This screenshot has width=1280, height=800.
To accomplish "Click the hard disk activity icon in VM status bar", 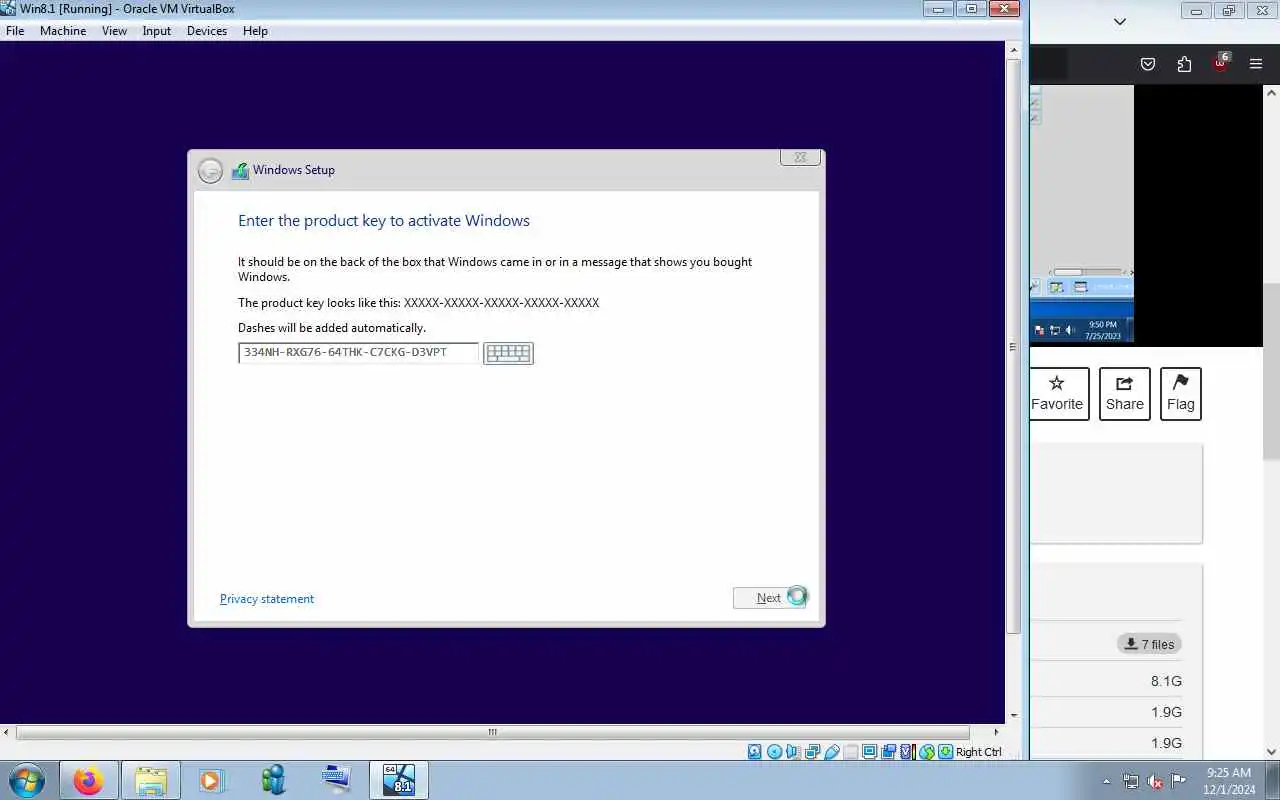I will coord(755,752).
